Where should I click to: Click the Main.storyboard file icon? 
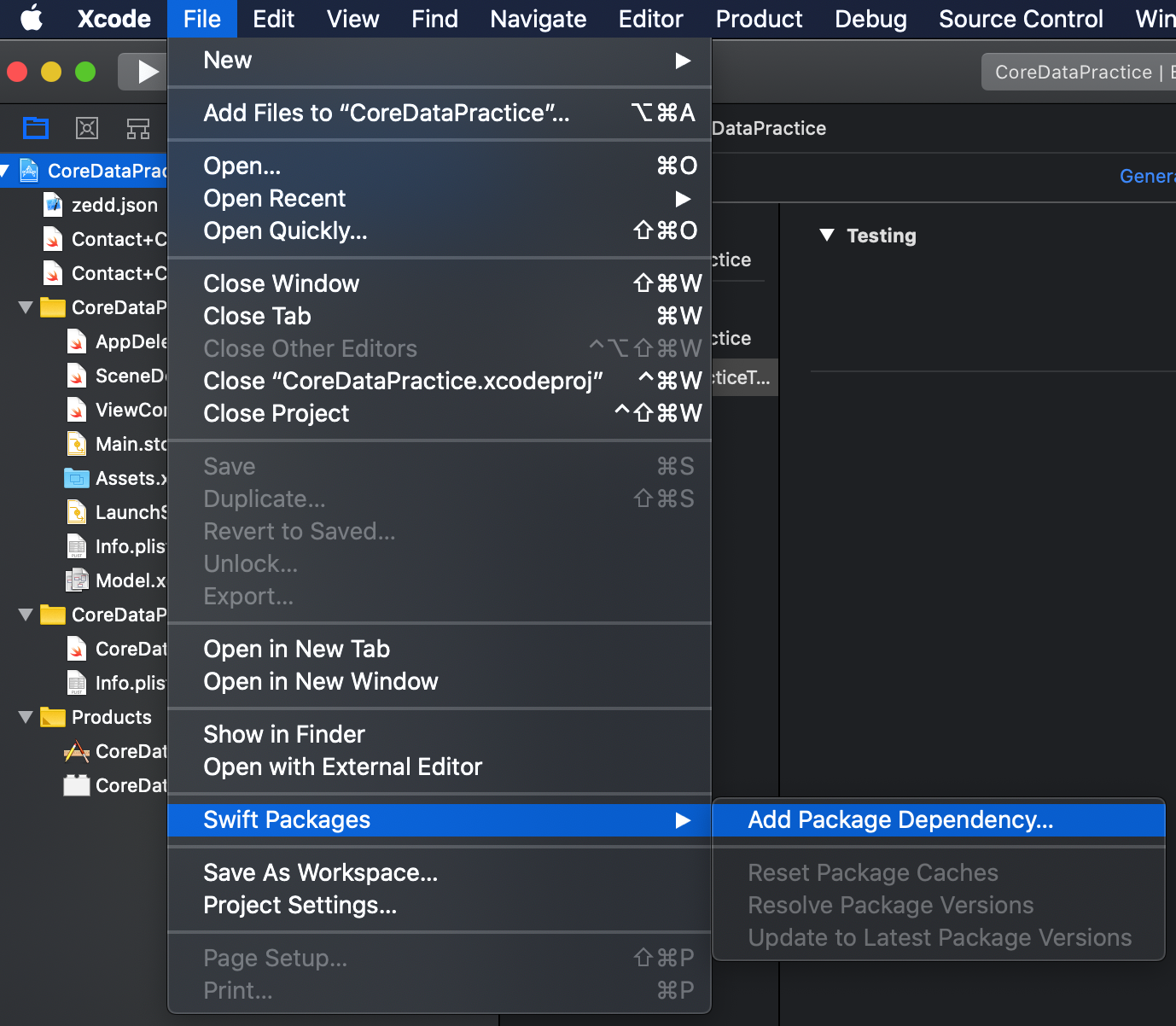[x=77, y=444]
